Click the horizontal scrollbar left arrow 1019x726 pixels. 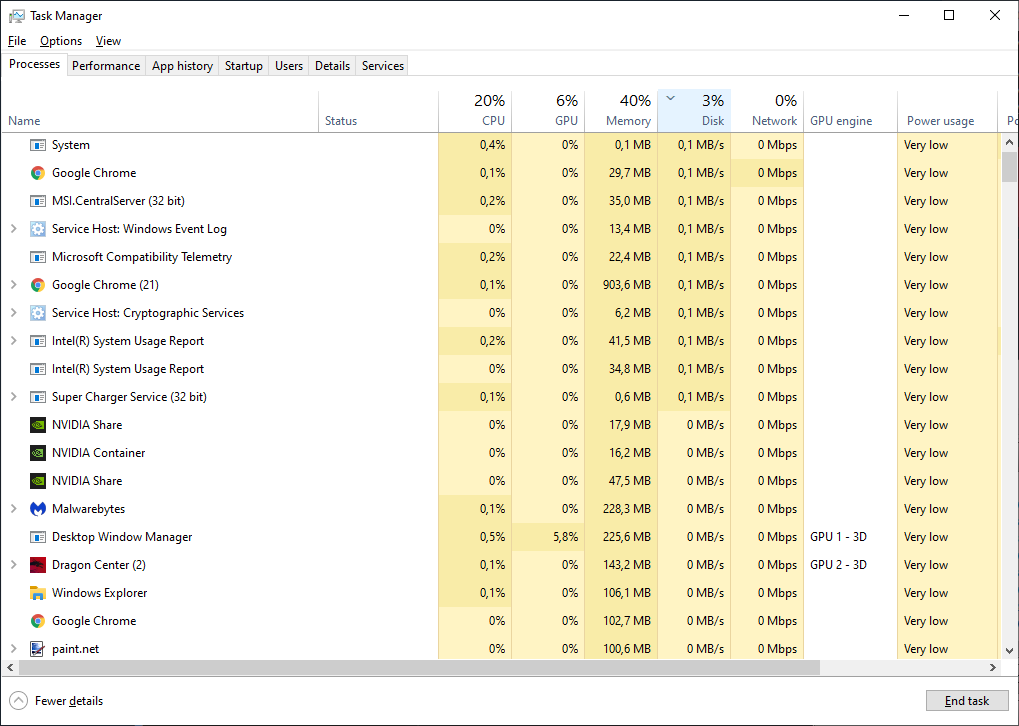point(10,668)
